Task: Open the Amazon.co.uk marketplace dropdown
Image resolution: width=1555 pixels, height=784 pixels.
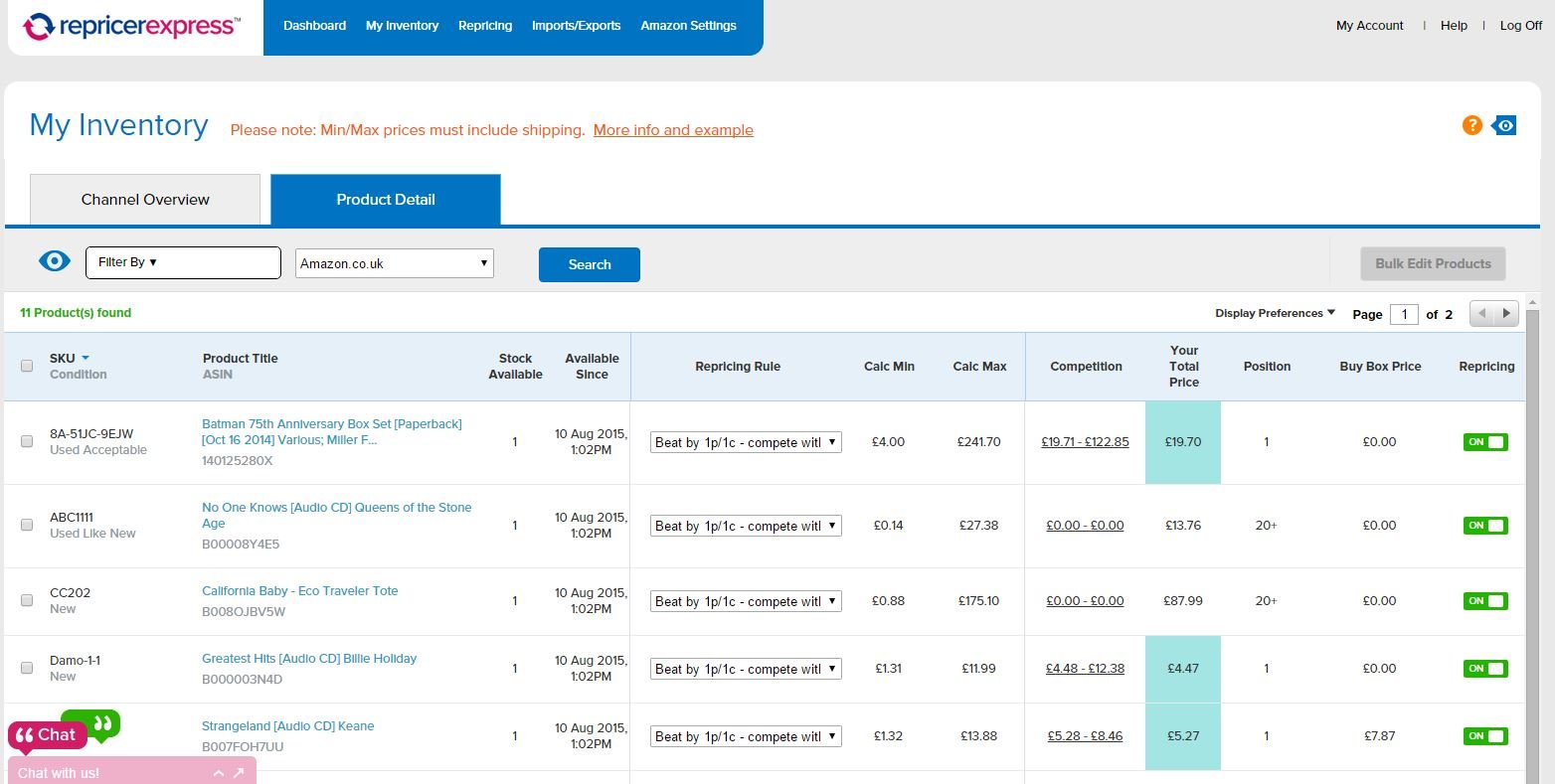Action: (x=394, y=262)
